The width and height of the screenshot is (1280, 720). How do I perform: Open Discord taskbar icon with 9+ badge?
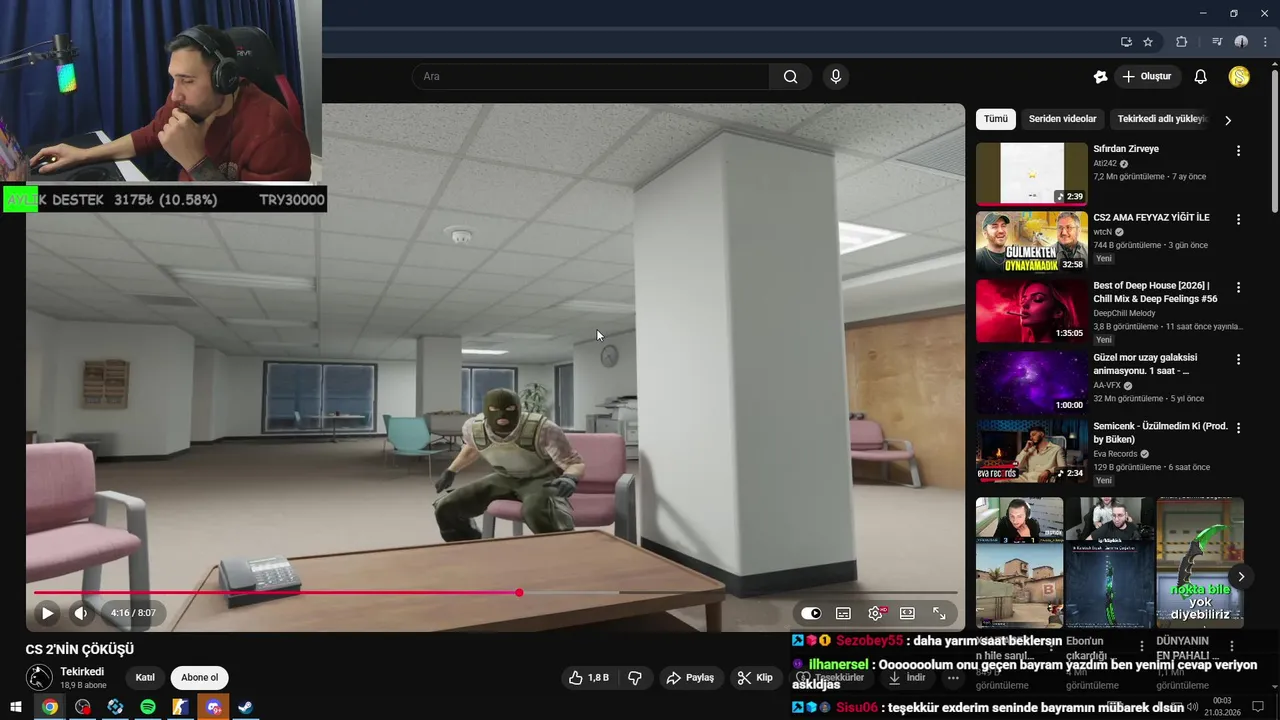(213, 707)
